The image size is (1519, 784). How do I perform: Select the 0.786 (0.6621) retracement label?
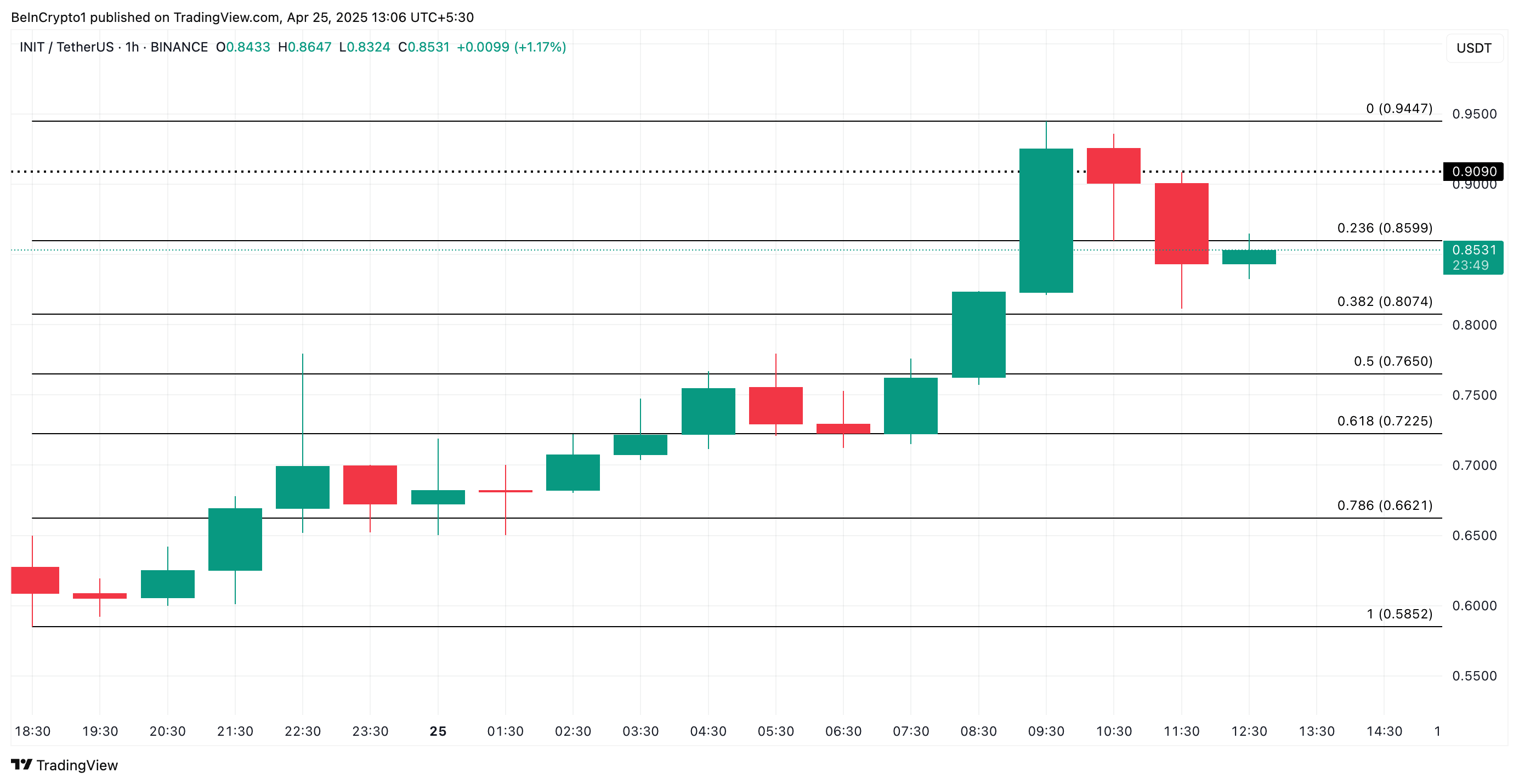[x=1384, y=505]
